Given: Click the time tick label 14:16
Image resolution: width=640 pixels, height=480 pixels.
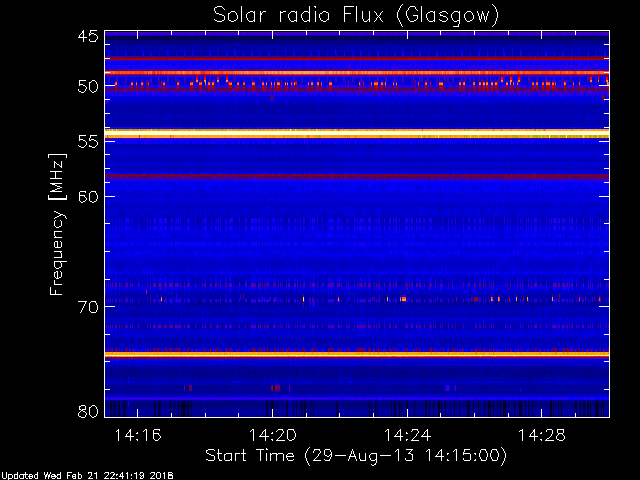Looking at the screenshot, I should pyautogui.click(x=138, y=436).
